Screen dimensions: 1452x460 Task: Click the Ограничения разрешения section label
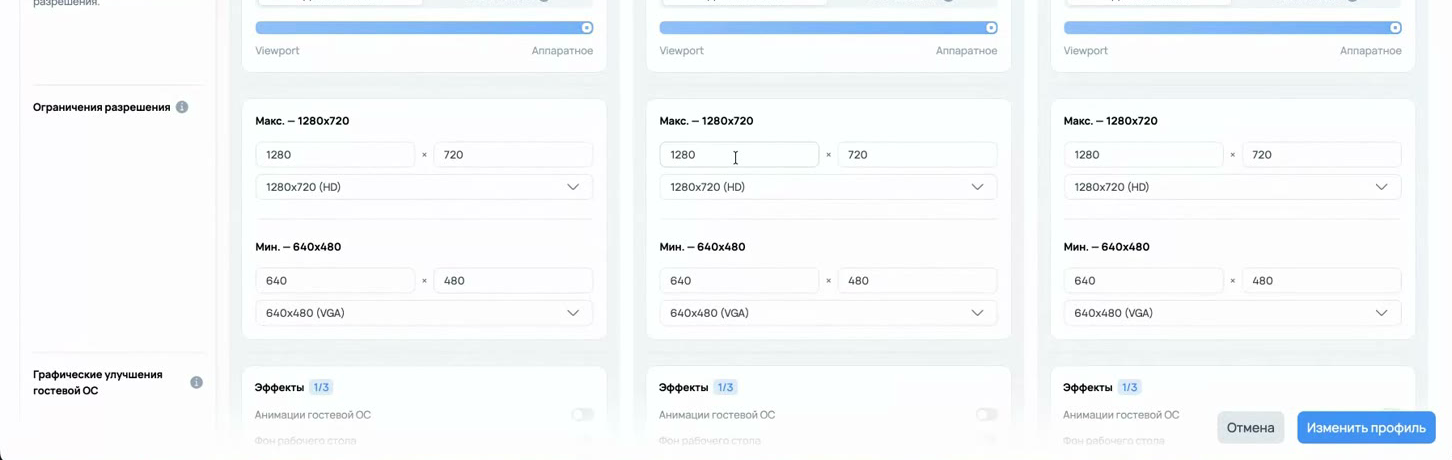click(x=102, y=107)
